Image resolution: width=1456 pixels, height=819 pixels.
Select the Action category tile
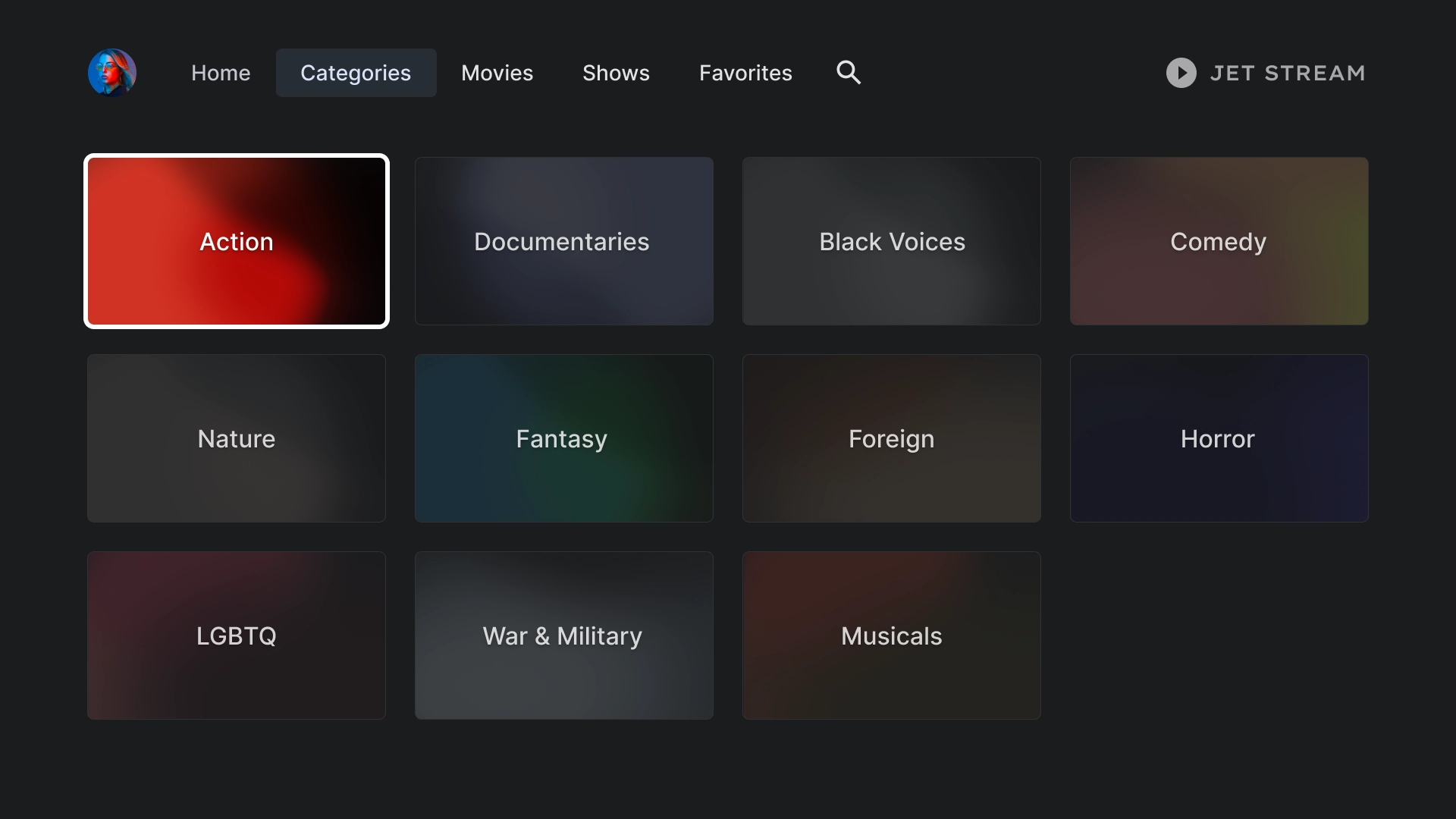pos(236,241)
